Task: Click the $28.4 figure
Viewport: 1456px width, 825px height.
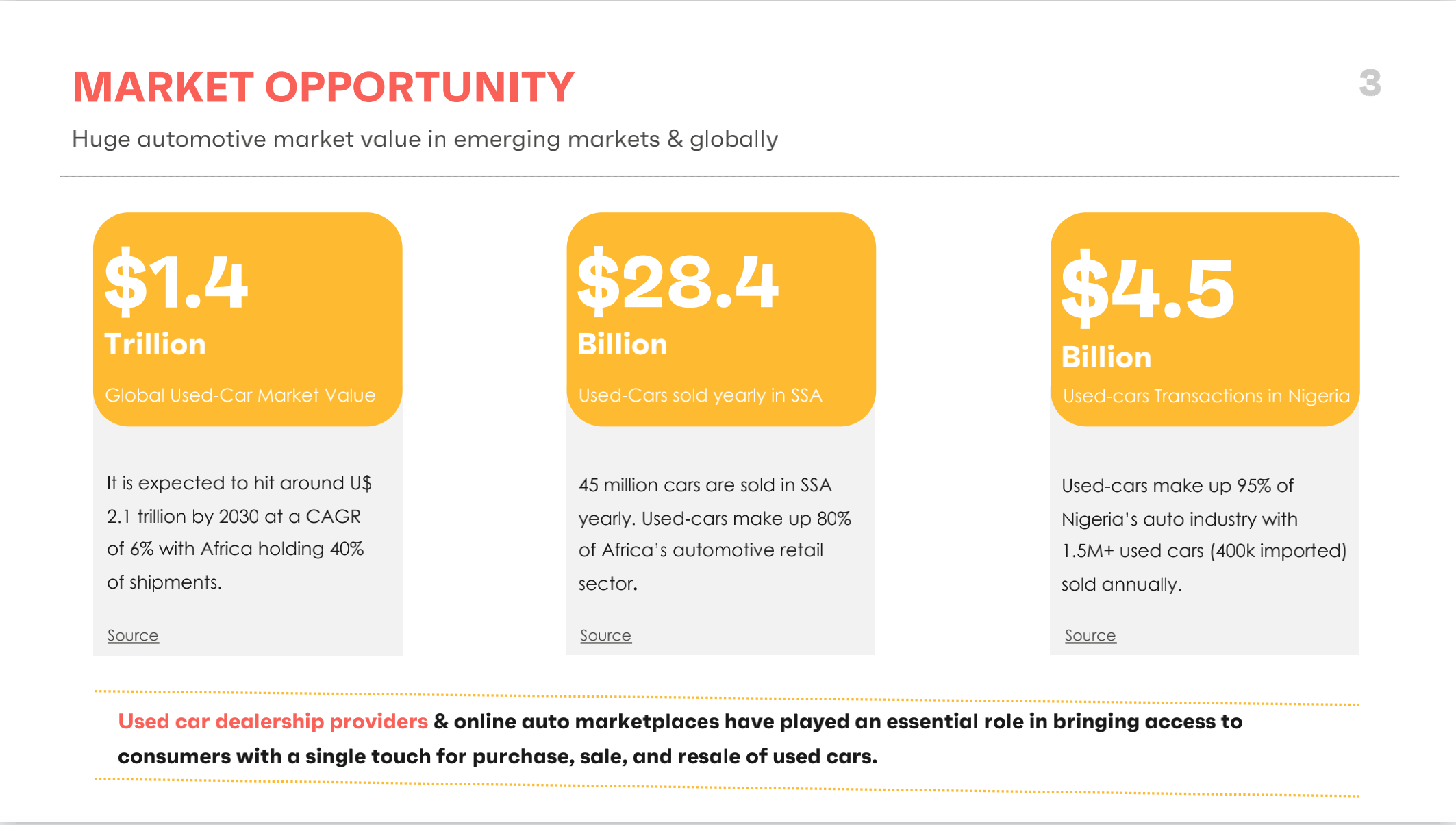Action: tap(678, 282)
